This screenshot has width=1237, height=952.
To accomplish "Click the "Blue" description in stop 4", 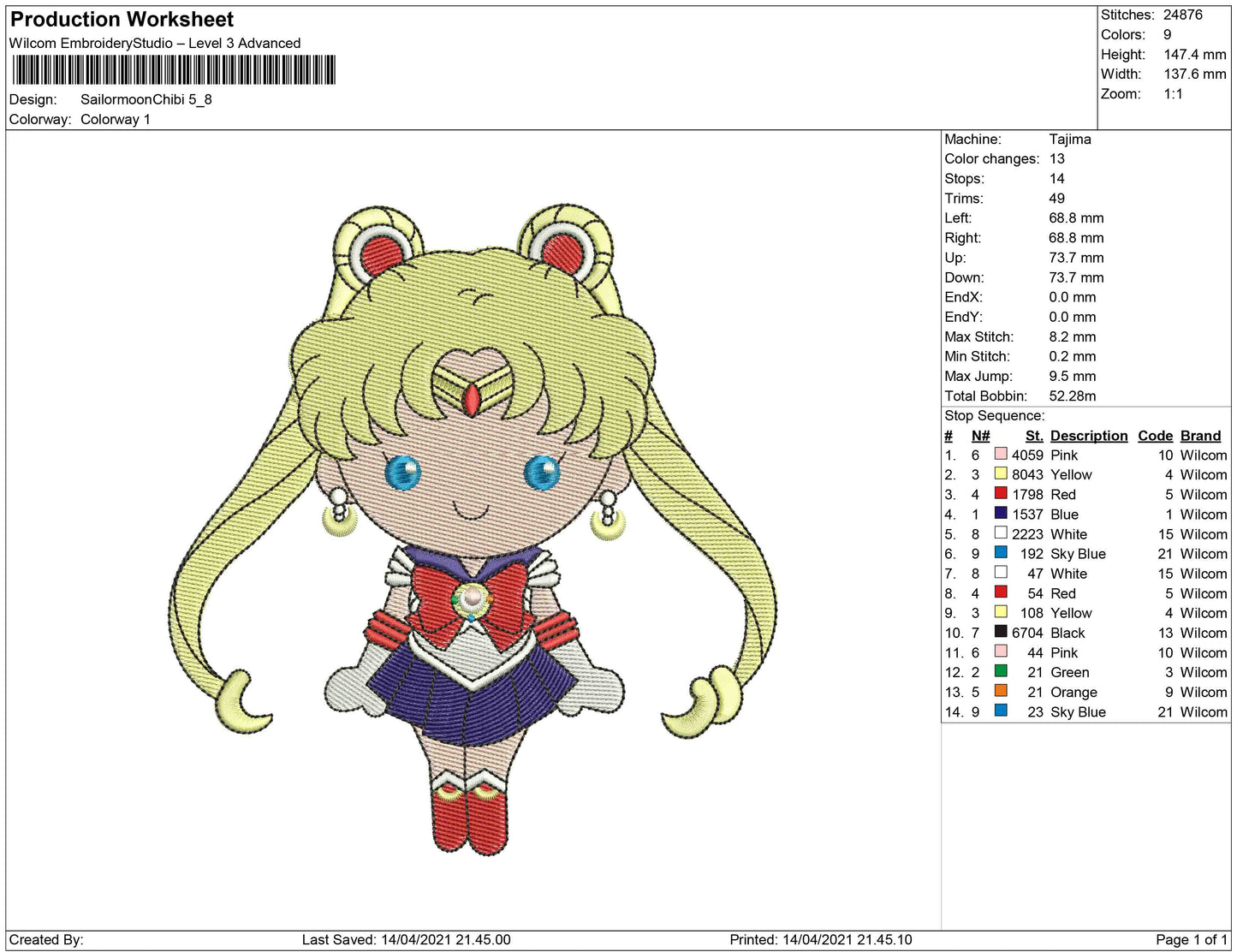I will pyautogui.click(x=1064, y=514).
